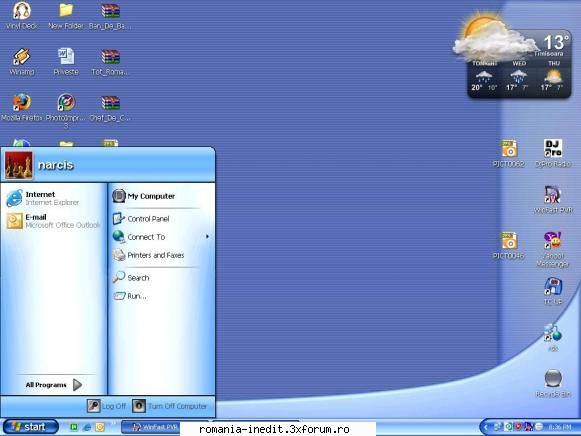The image size is (581, 436).
Task: Click the Log Off button
Action: pyautogui.click(x=107, y=406)
